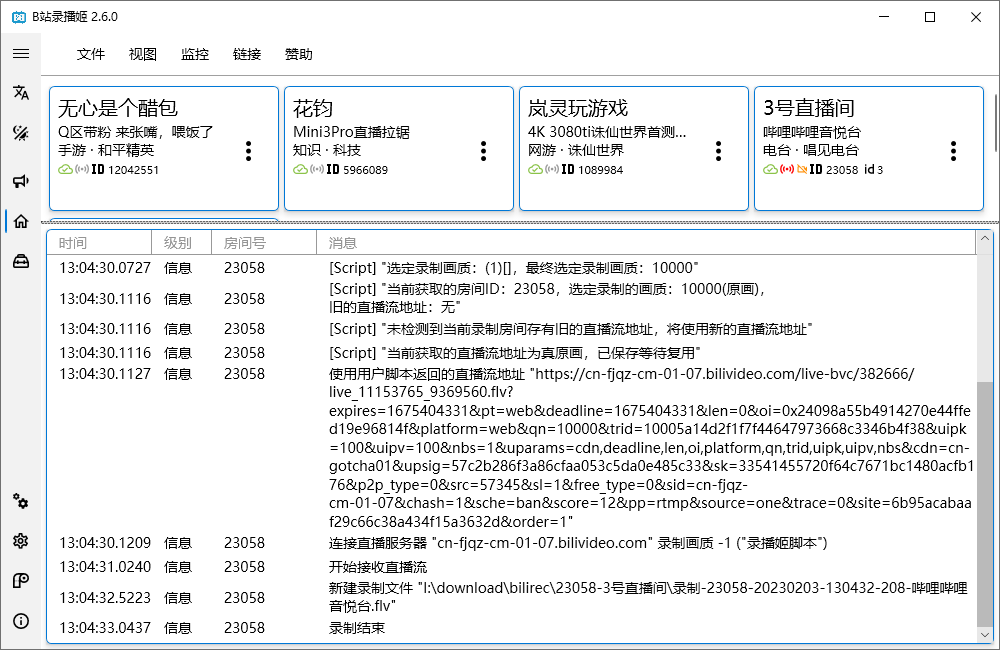
Task: Select log row 录制结束
Action: point(511,628)
